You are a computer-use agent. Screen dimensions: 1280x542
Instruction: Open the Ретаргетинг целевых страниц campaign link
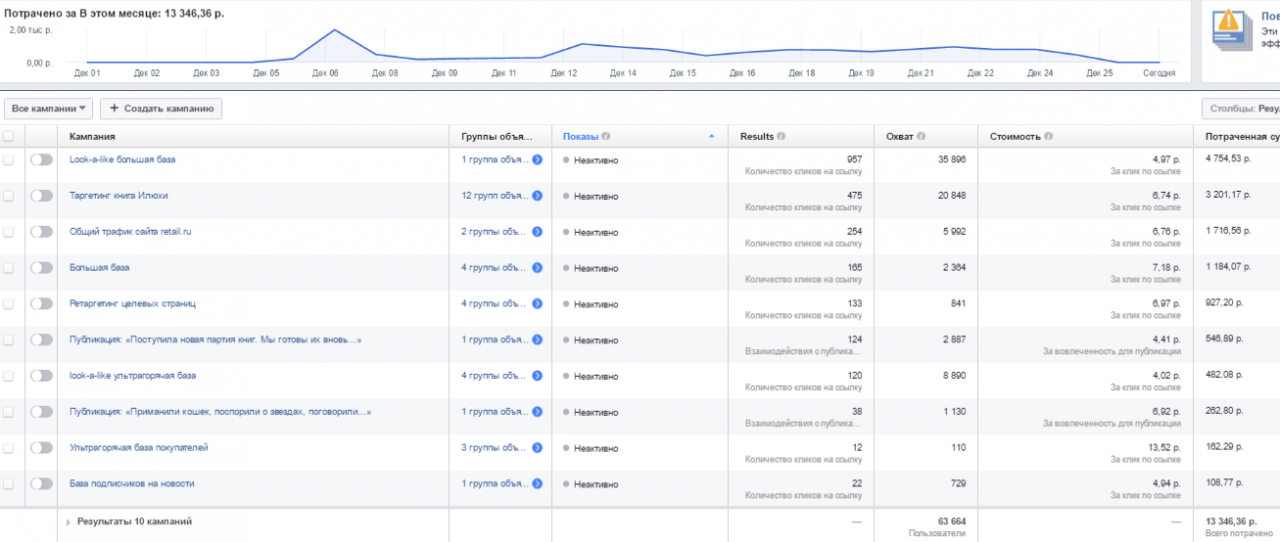click(132, 303)
